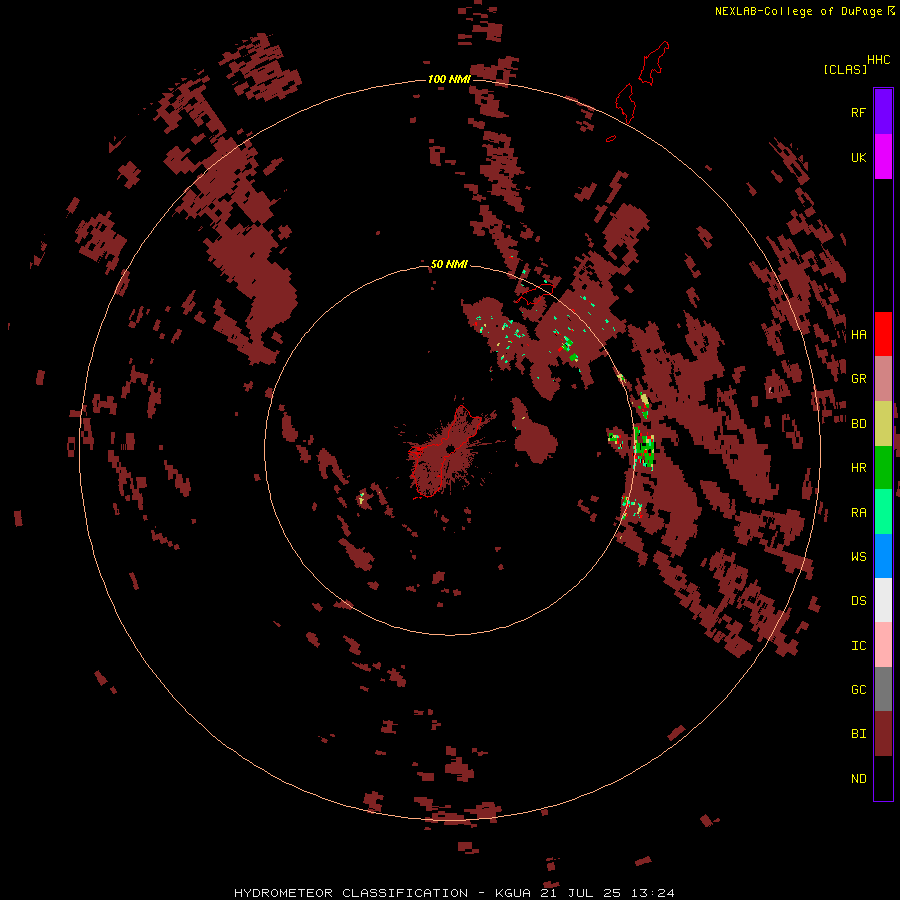
Task: Click the WS blue color swatch
Action: 883,556
